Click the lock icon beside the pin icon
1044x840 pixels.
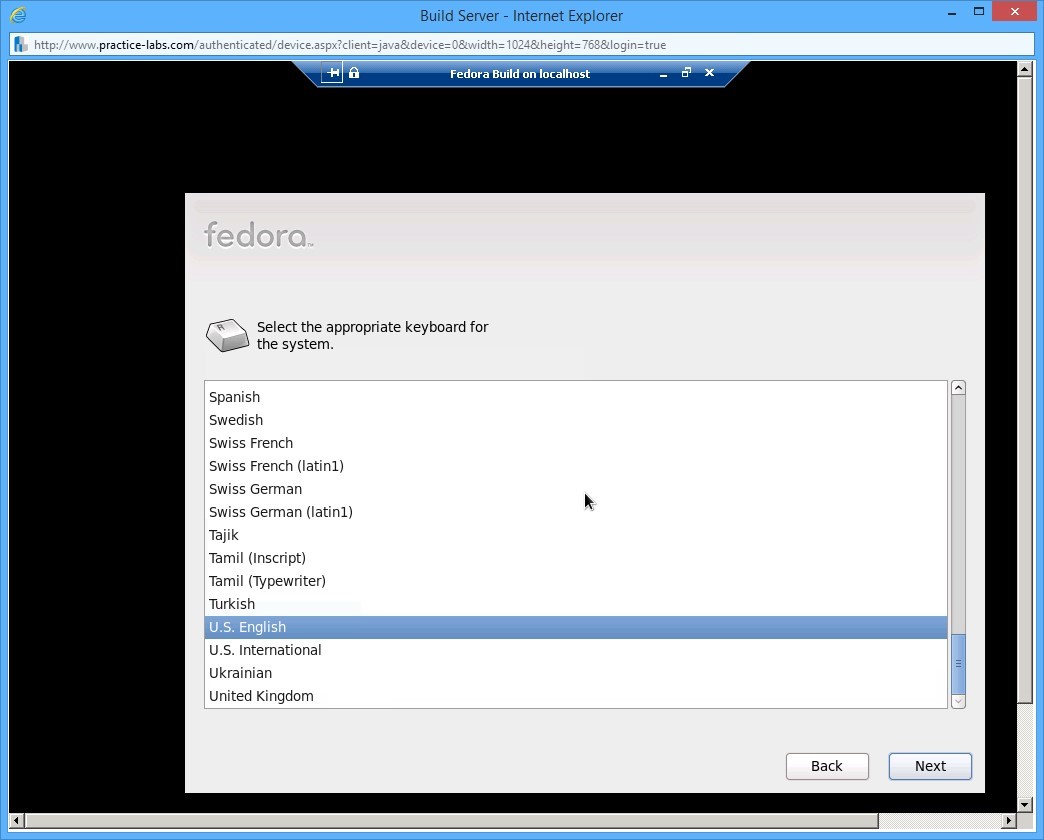pyautogui.click(x=352, y=72)
